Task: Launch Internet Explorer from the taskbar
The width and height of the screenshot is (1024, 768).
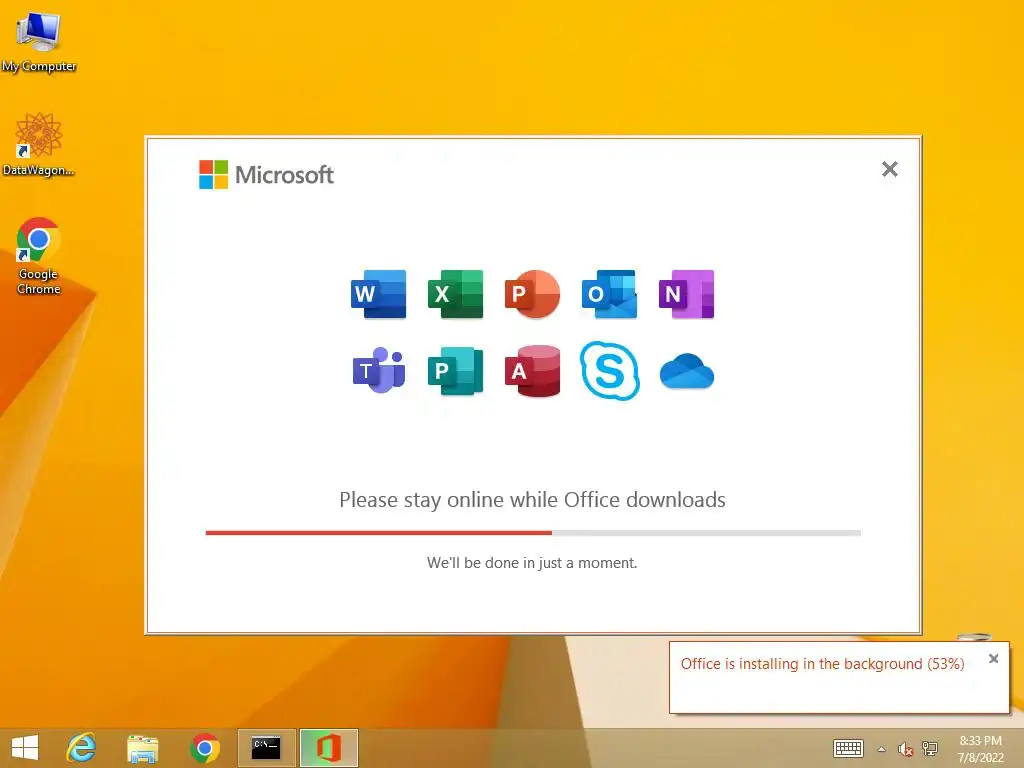Action: click(82, 748)
